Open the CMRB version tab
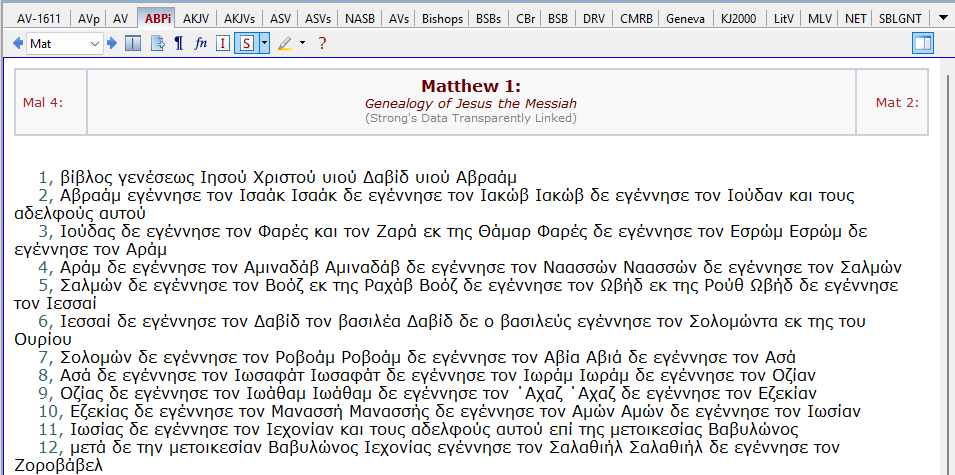Image resolution: width=955 pixels, height=475 pixels. coord(636,19)
